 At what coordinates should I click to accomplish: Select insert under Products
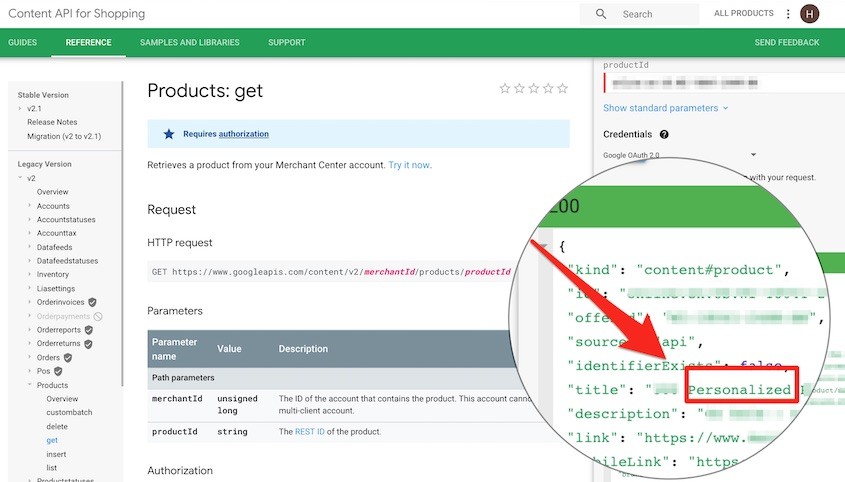tap(56, 454)
